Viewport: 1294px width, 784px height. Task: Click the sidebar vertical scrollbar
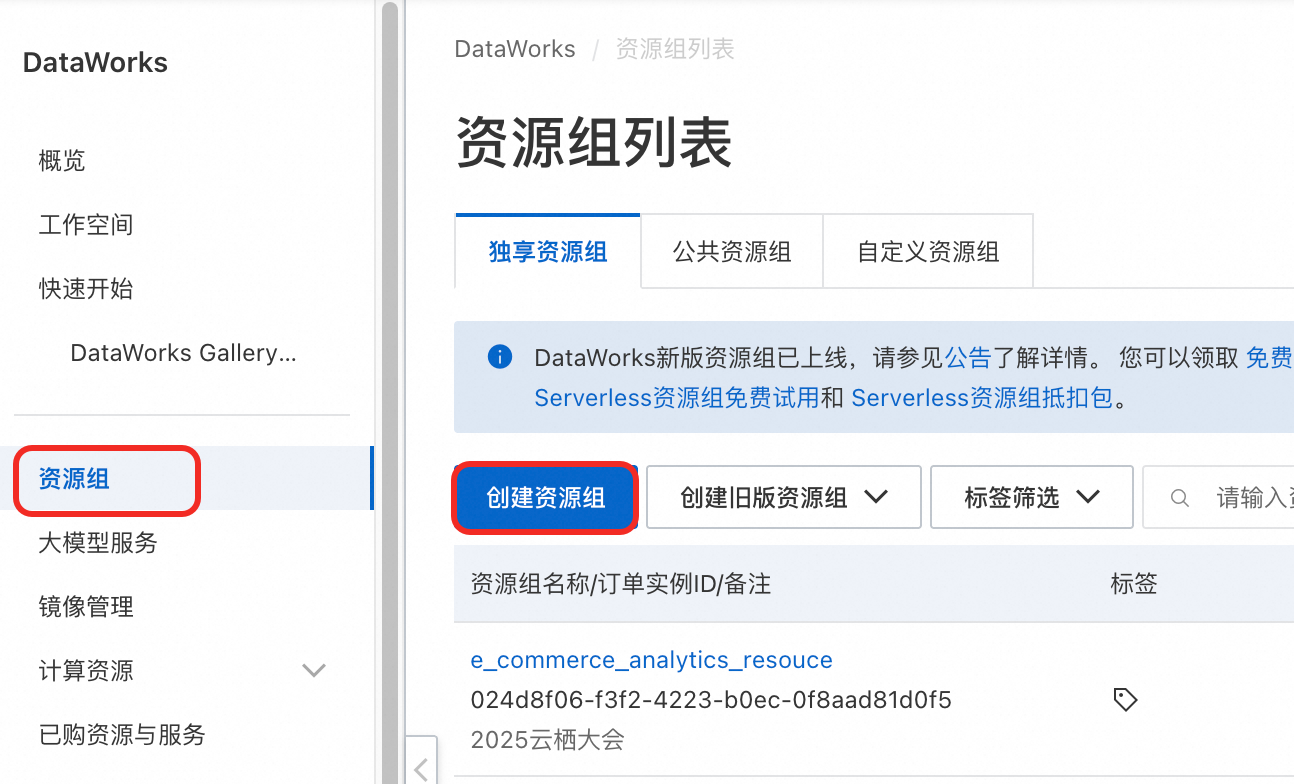tap(389, 392)
